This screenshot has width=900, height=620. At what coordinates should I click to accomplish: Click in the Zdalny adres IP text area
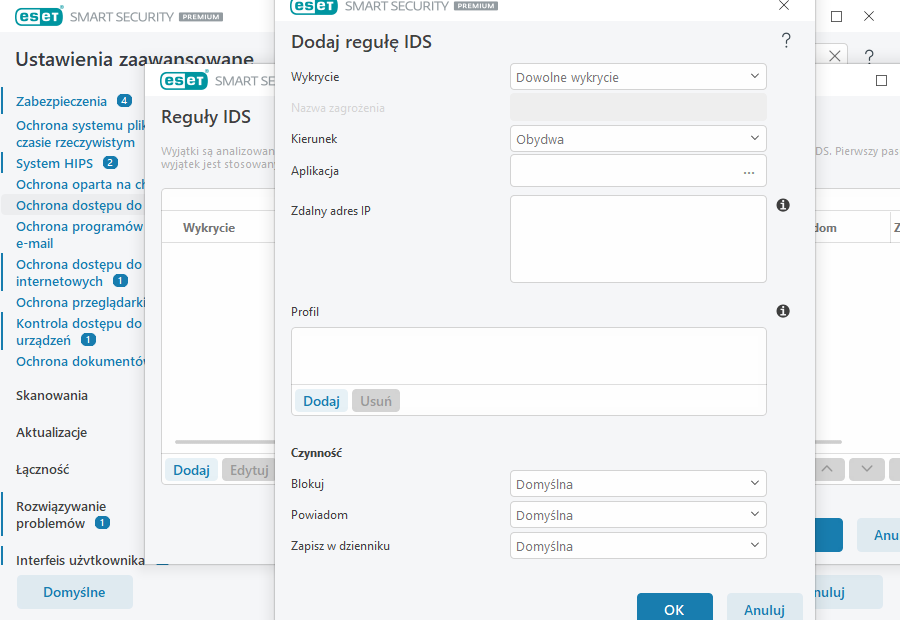pyautogui.click(x=638, y=239)
